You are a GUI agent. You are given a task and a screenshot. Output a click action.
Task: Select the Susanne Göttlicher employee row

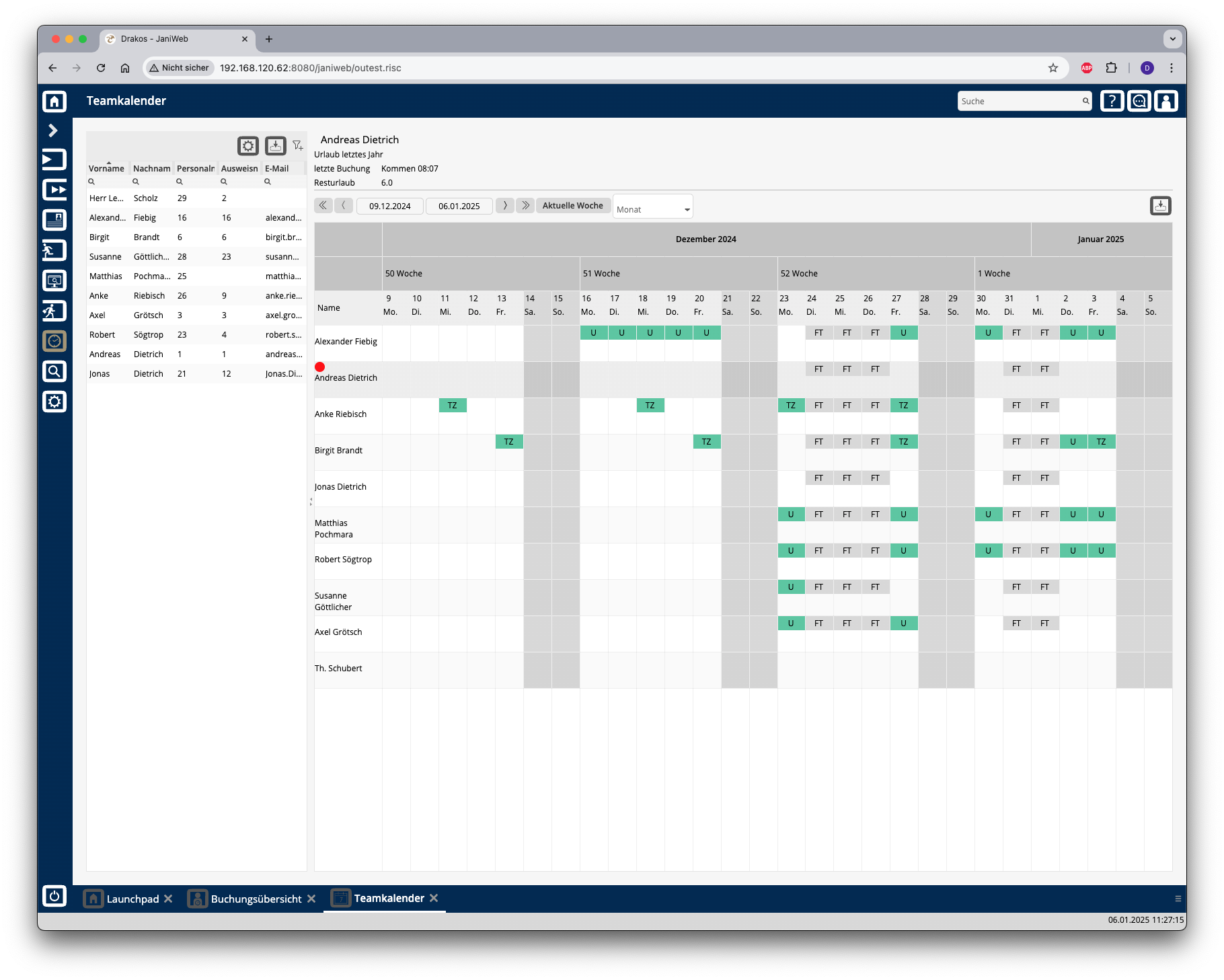[196, 256]
